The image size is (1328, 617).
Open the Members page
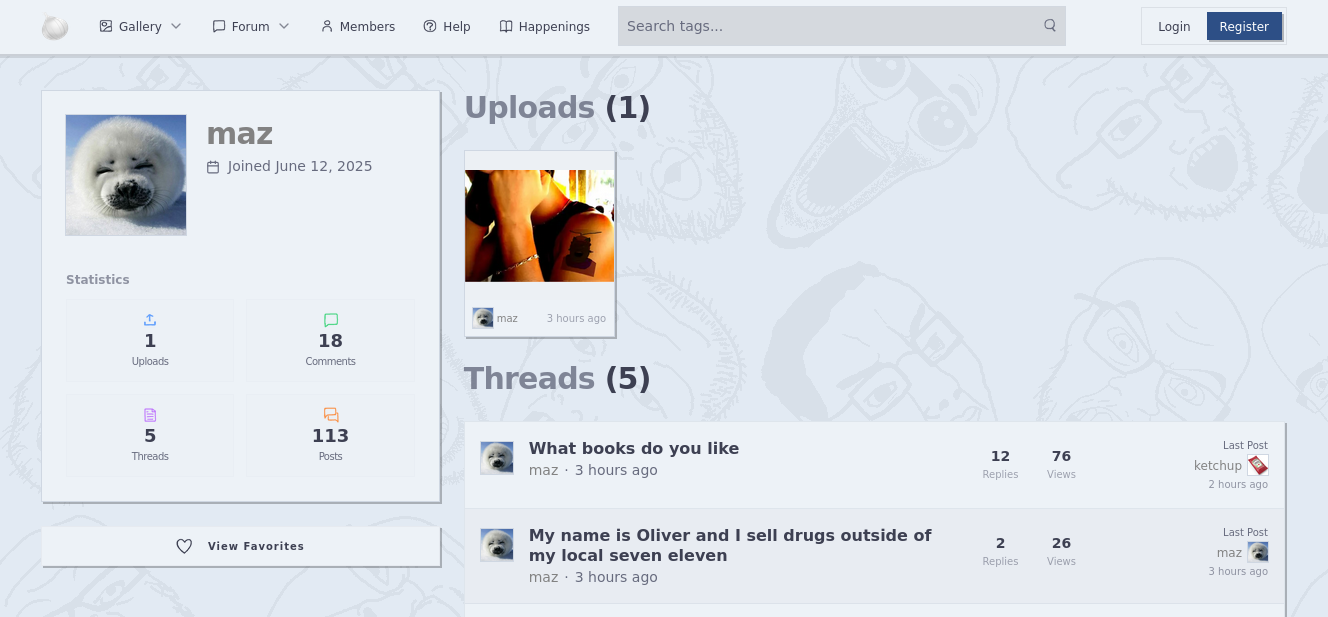coord(358,27)
